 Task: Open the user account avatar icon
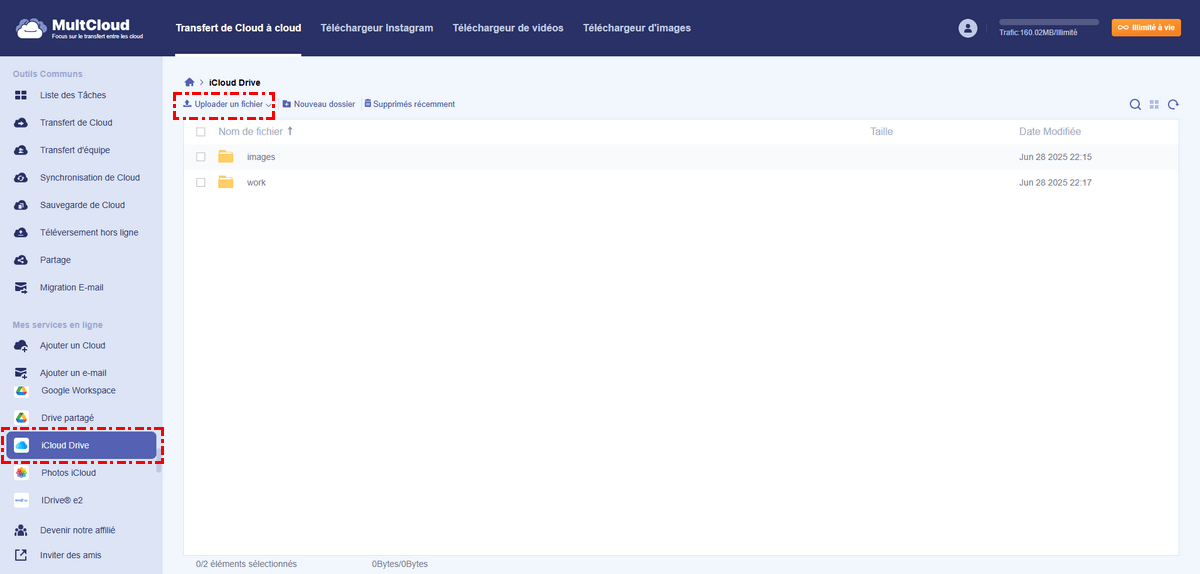click(967, 28)
